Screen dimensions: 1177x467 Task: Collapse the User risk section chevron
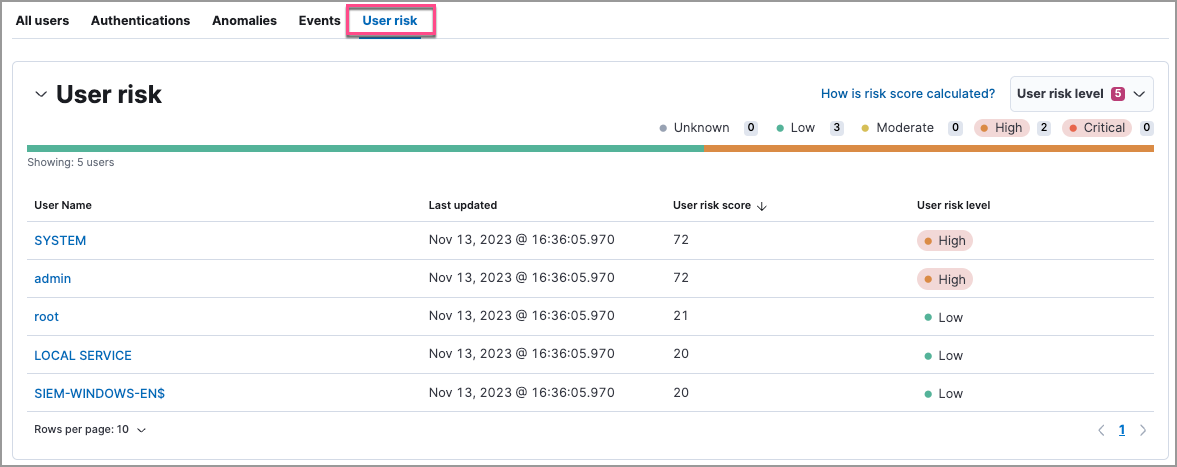41,94
